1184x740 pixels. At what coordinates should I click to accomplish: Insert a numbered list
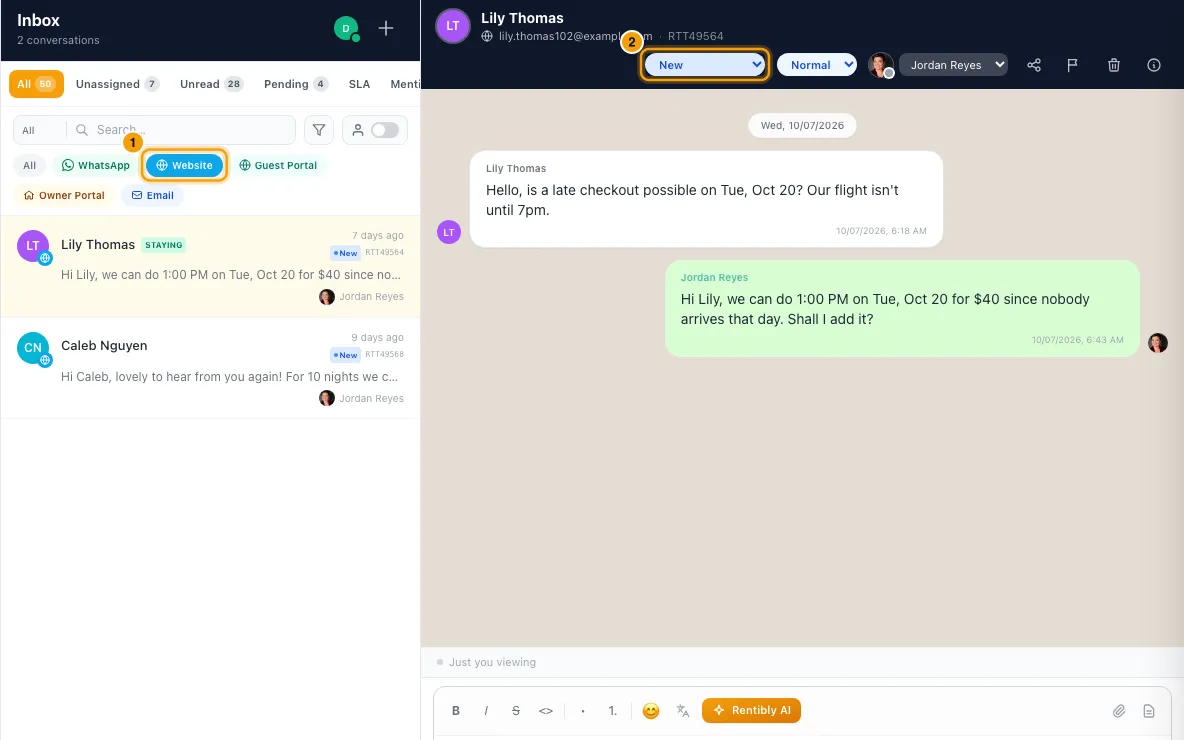[x=612, y=711]
